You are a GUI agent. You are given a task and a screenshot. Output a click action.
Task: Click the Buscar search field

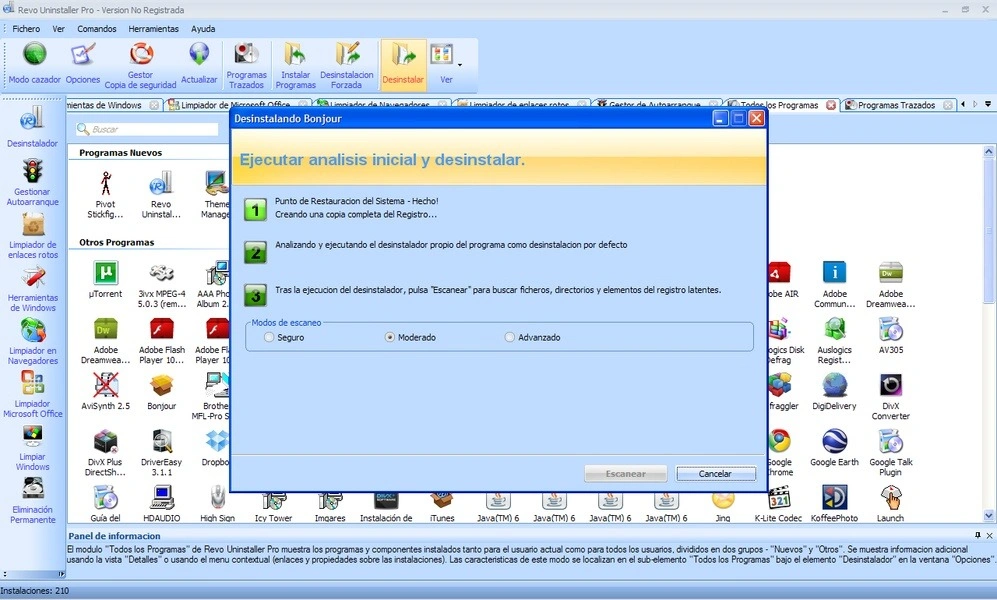(x=147, y=129)
